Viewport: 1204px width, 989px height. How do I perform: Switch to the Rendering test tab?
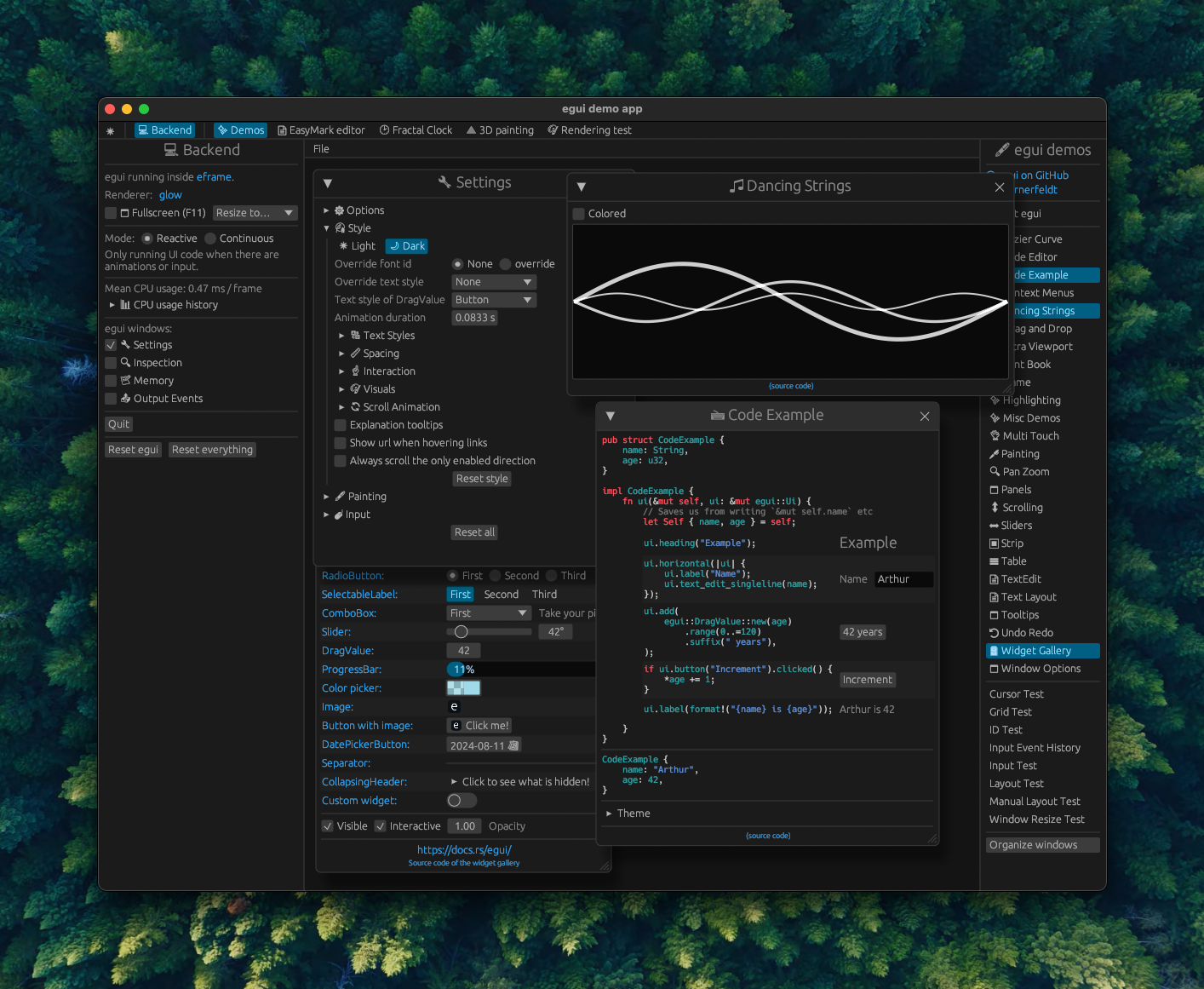tap(589, 130)
